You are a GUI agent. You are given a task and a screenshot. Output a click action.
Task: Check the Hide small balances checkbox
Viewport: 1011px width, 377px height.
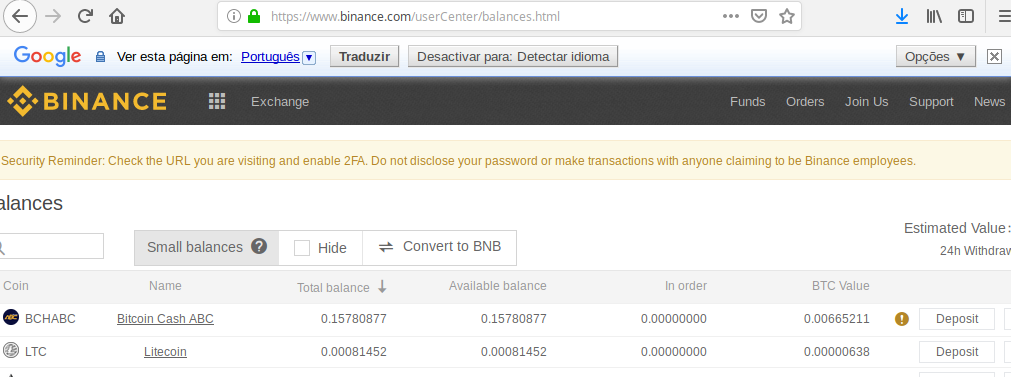click(302, 248)
